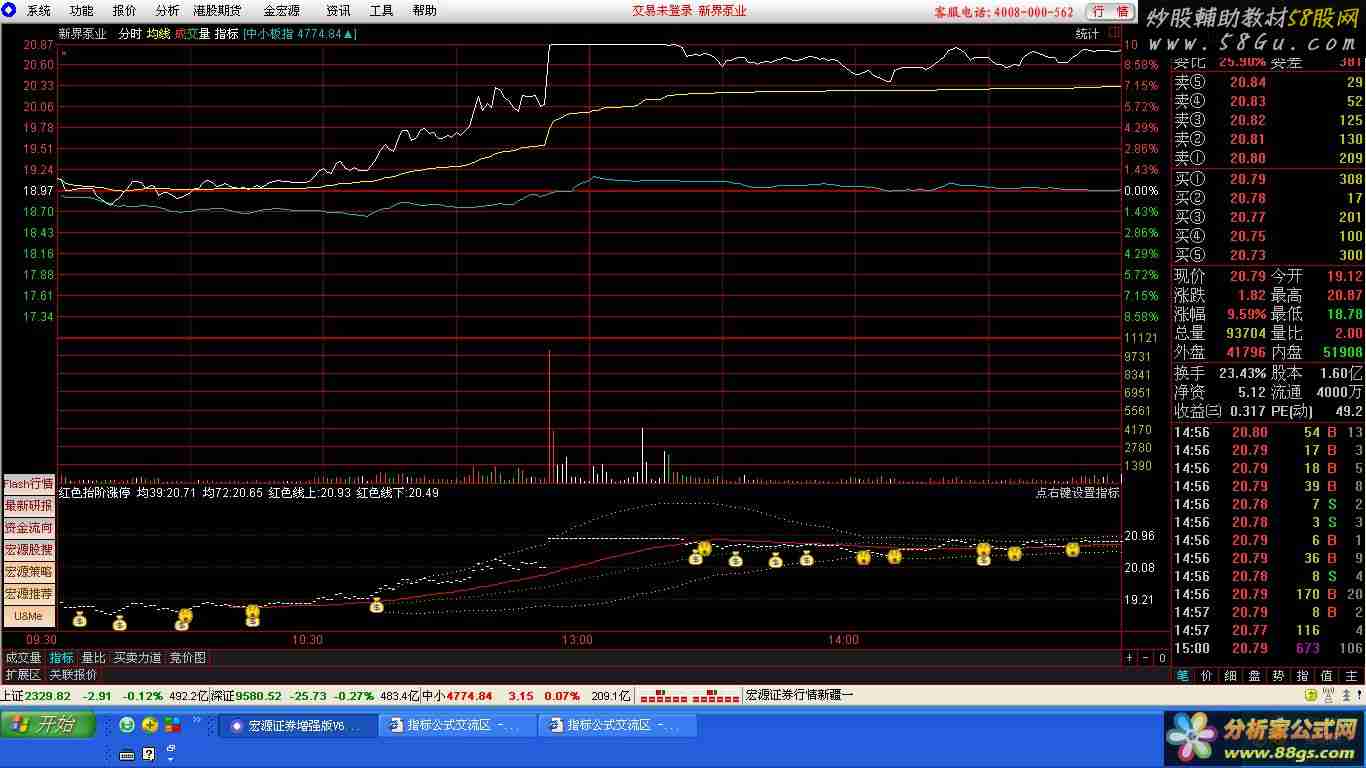The width and height of the screenshot is (1366, 768).
Task: Open the 帮助 menu
Action: 424,11
